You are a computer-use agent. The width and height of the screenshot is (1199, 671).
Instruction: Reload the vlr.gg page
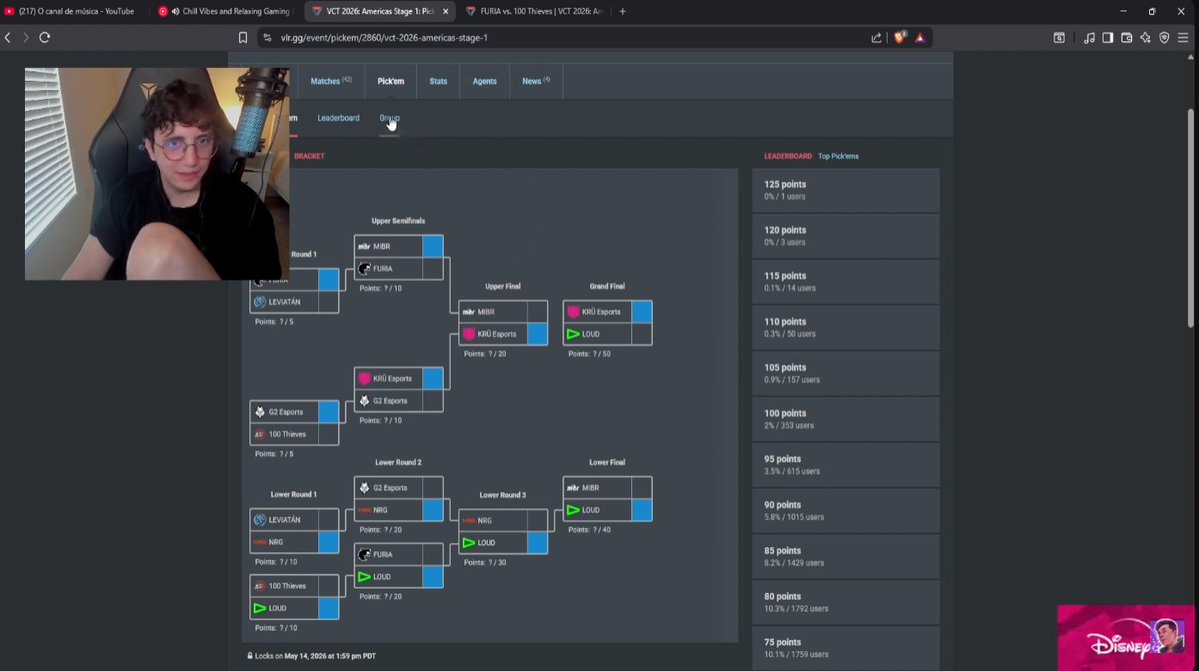tap(44, 37)
